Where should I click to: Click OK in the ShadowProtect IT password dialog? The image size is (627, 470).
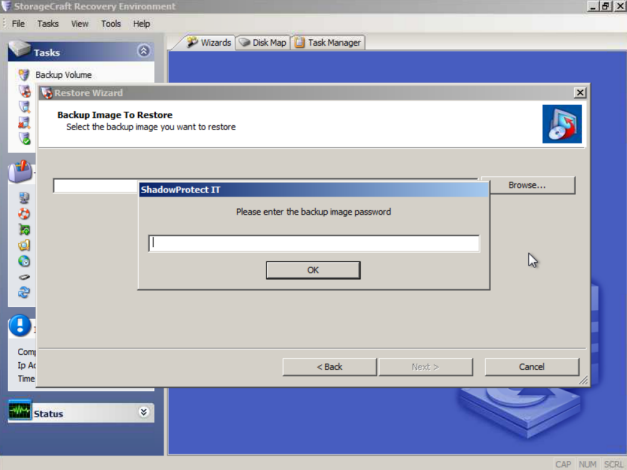pos(313,270)
